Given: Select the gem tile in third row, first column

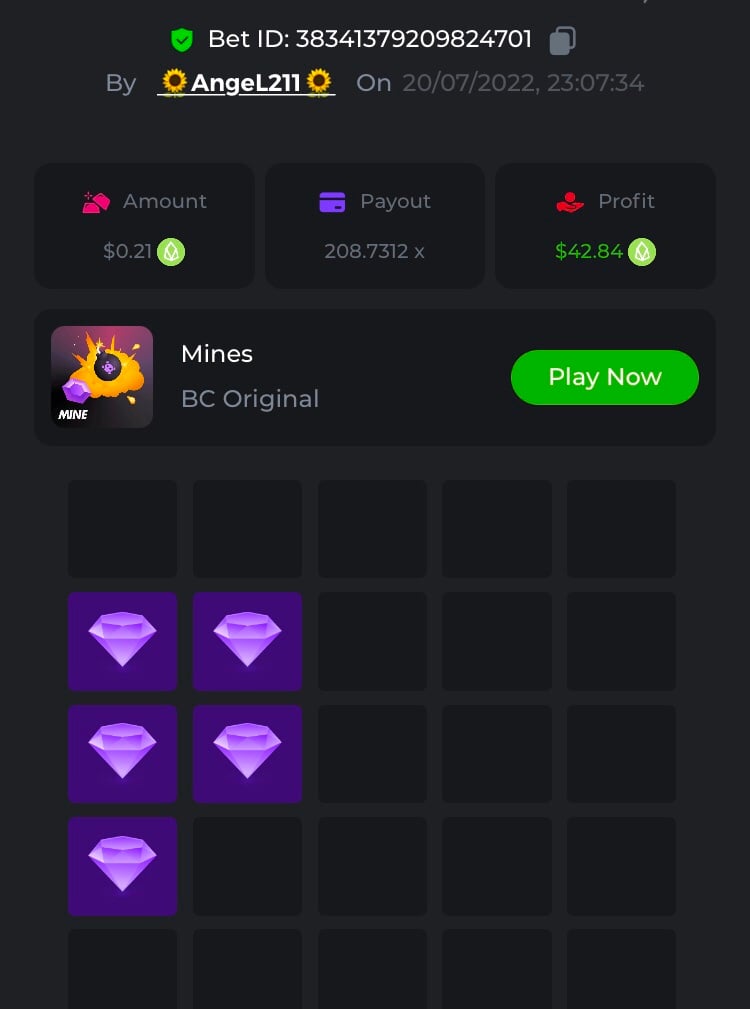Looking at the screenshot, I should 122,754.
